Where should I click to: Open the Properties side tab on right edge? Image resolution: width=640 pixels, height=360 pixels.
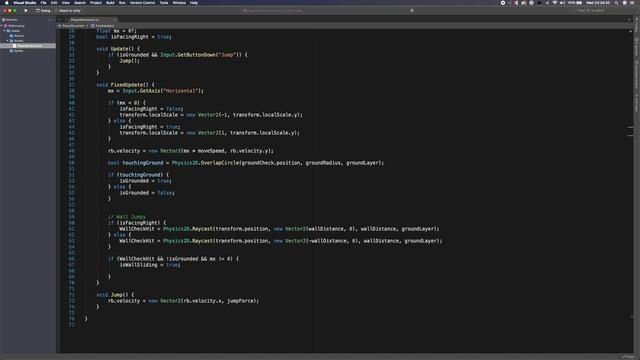637,47
